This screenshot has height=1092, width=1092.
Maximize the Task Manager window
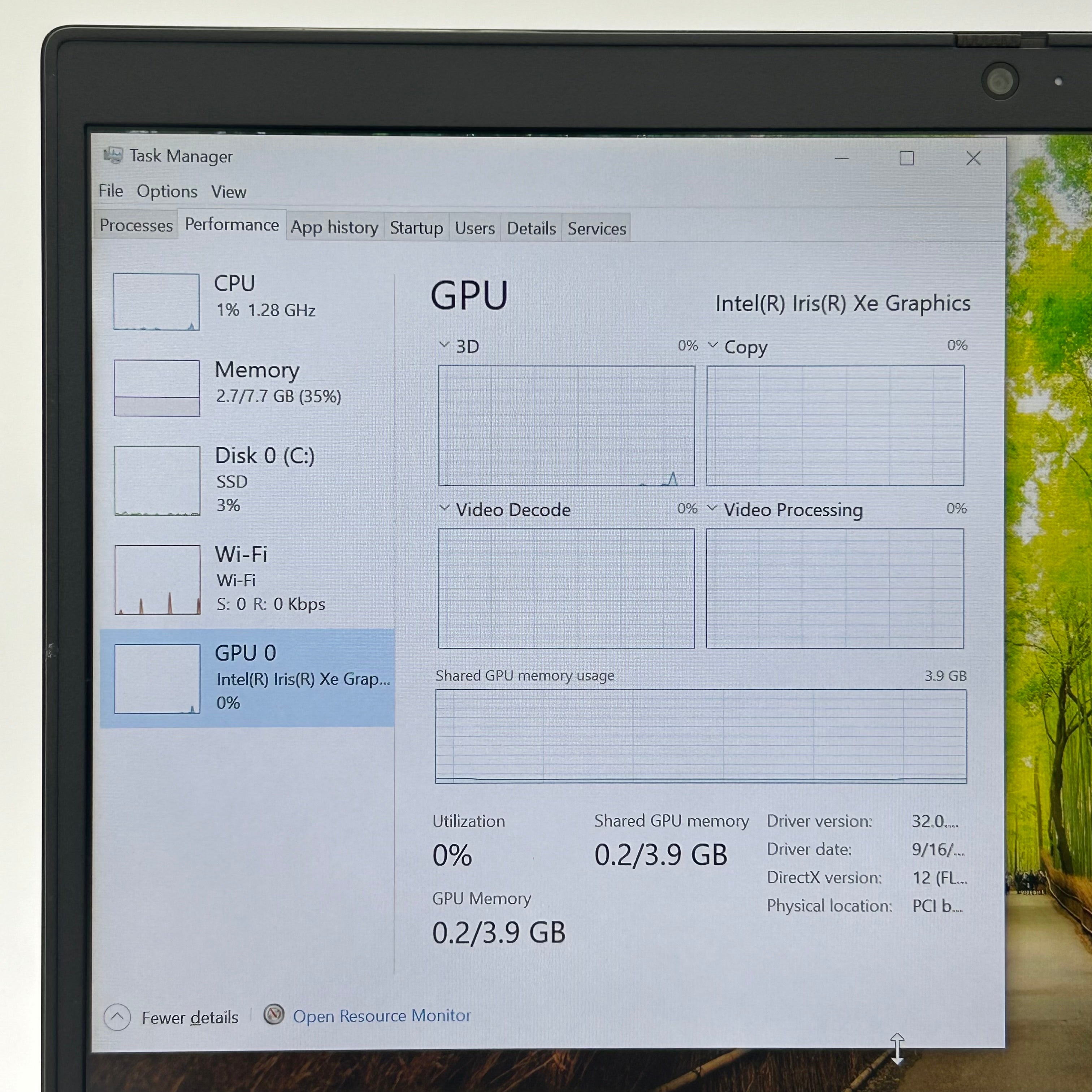(x=907, y=158)
